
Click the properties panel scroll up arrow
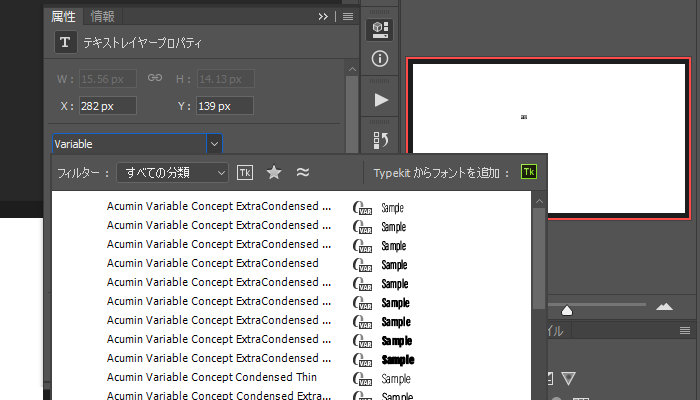click(x=352, y=69)
